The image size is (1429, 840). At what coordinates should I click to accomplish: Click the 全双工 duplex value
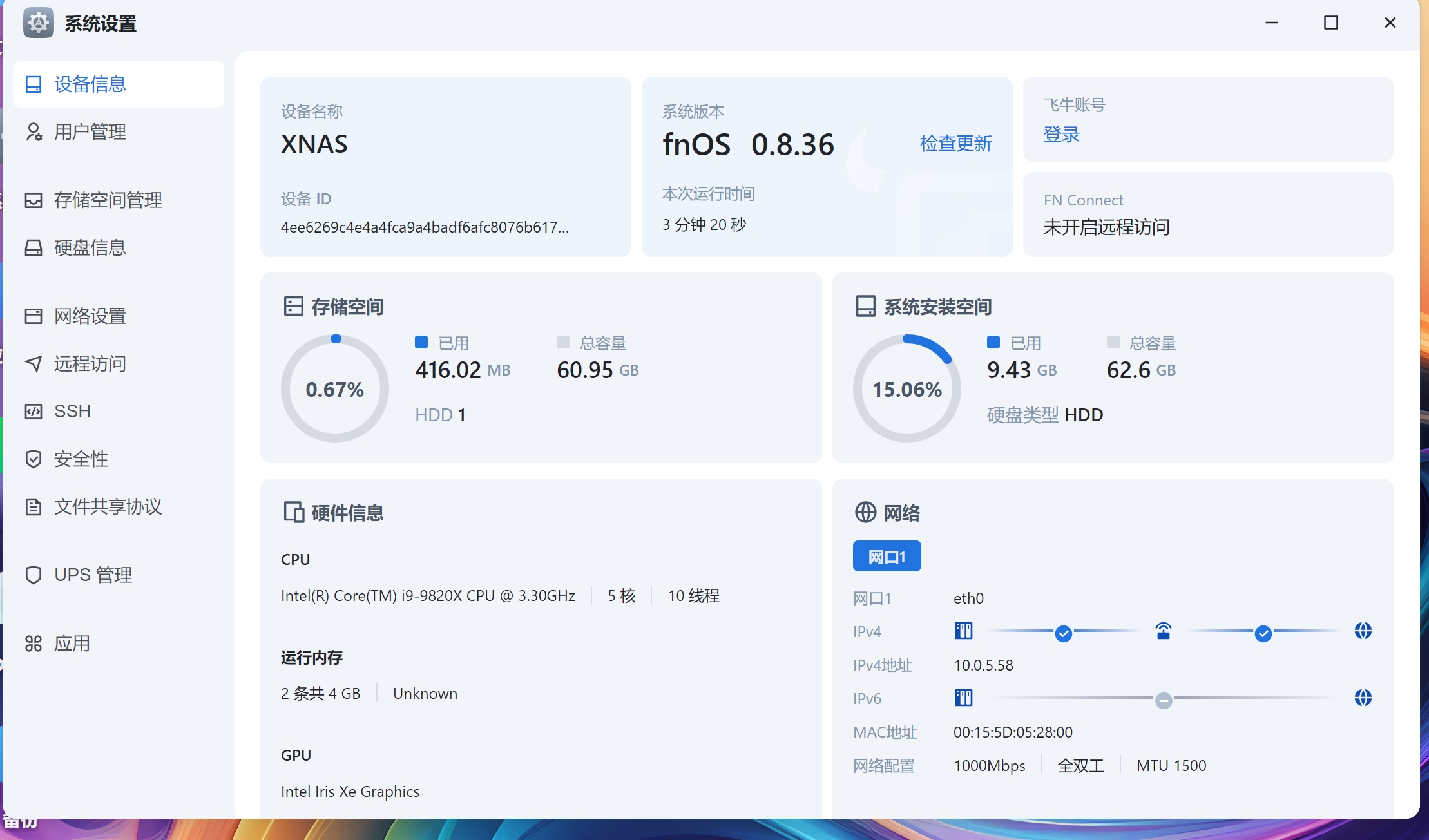tap(1081, 766)
